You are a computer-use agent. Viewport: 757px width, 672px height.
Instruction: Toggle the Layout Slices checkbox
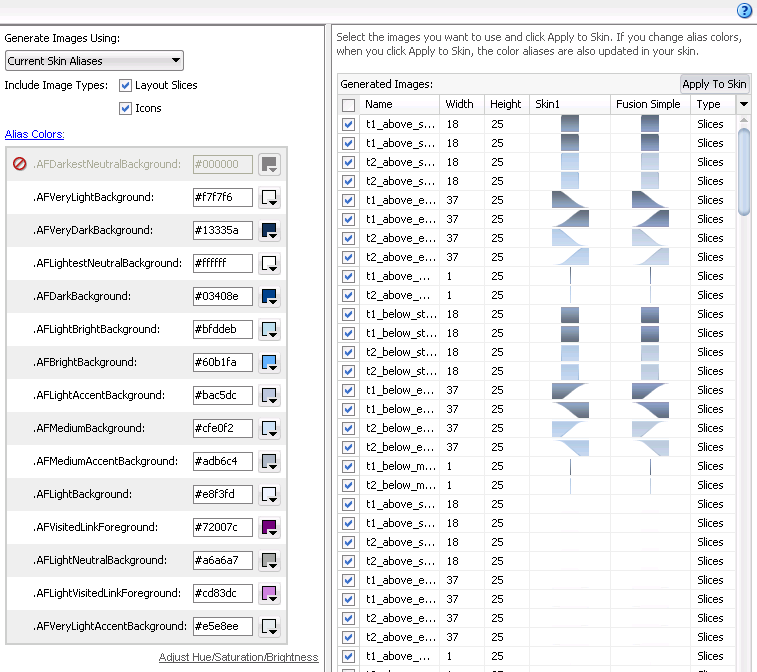point(126,85)
